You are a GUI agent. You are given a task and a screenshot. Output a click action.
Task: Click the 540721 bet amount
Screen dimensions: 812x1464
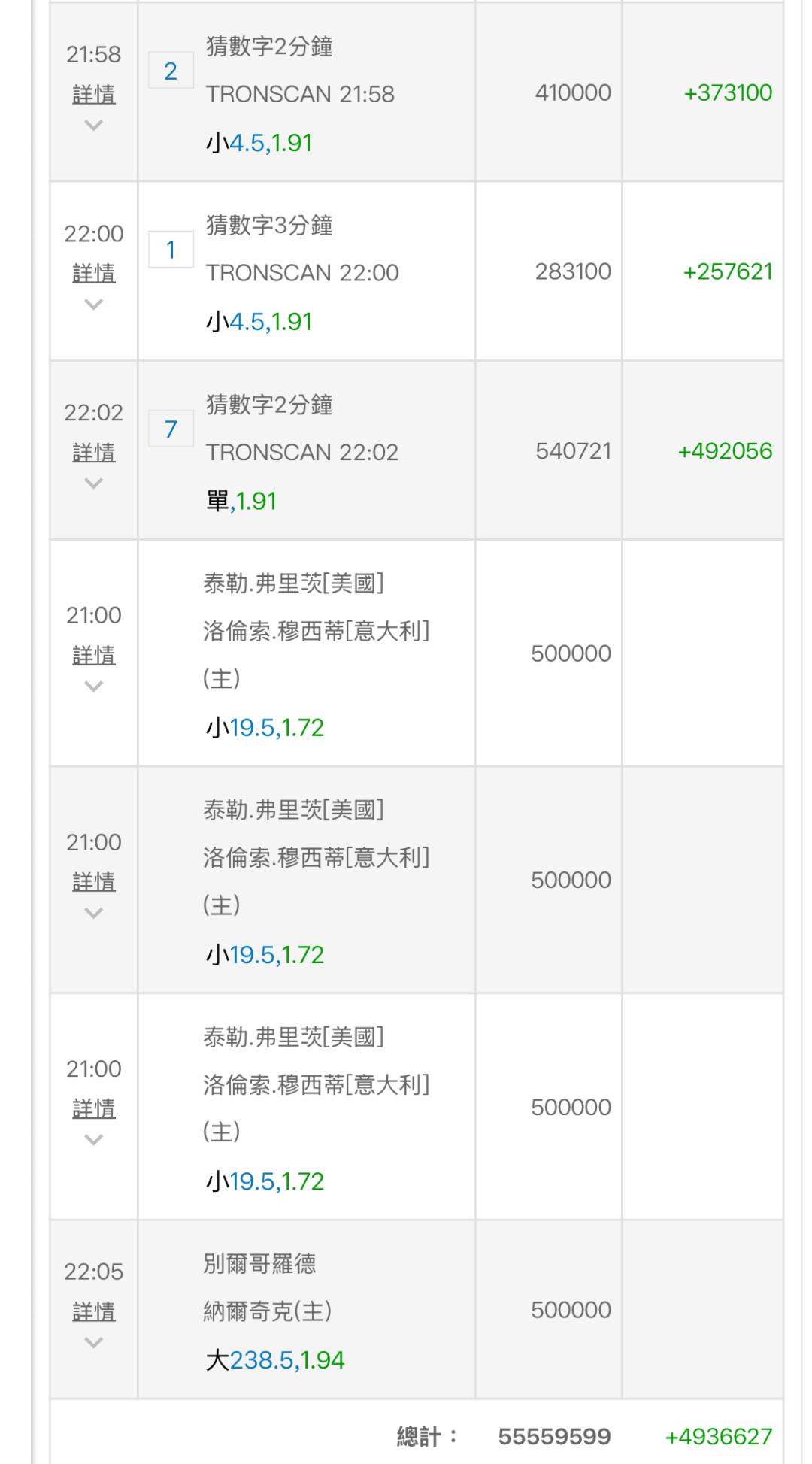click(x=573, y=451)
